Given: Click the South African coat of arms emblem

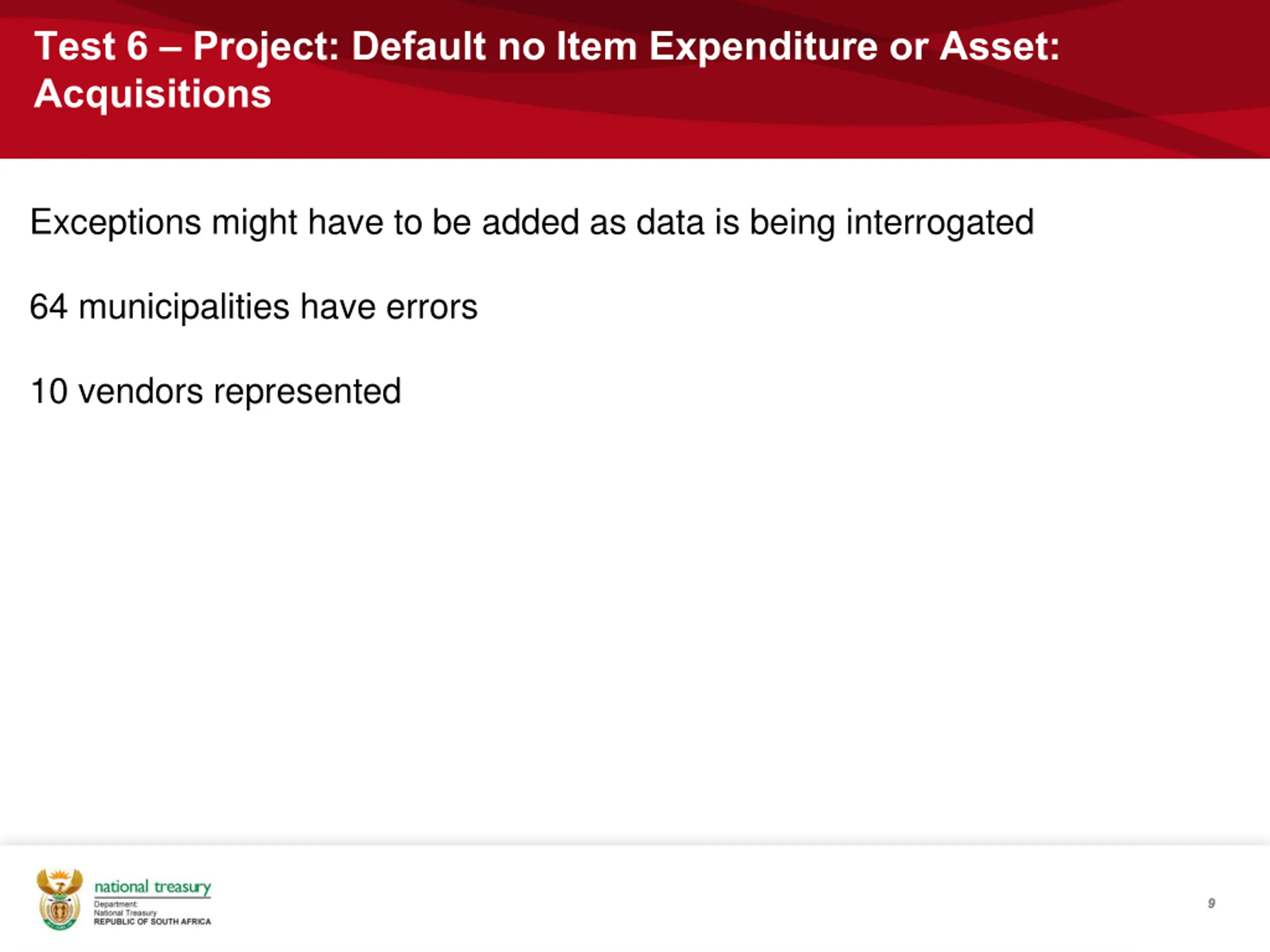Looking at the screenshot, I should point(60,899).
